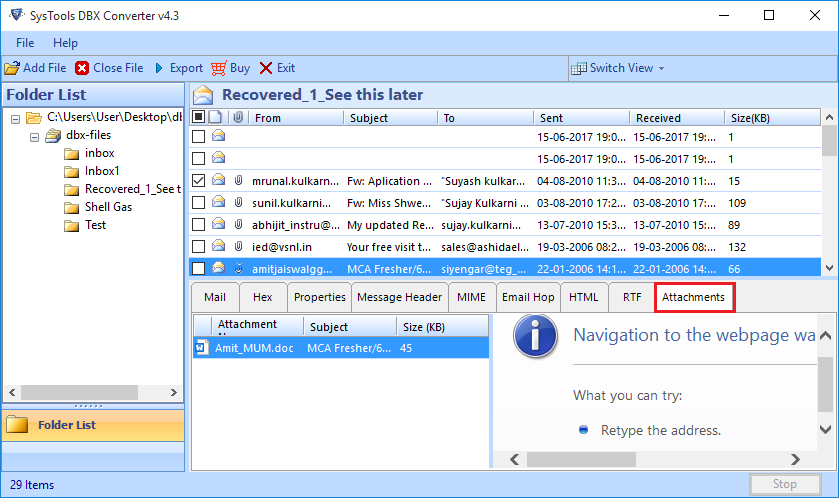Sort by the Sent column header
Viewport: 839px width, 498px height.
point(581,118)
